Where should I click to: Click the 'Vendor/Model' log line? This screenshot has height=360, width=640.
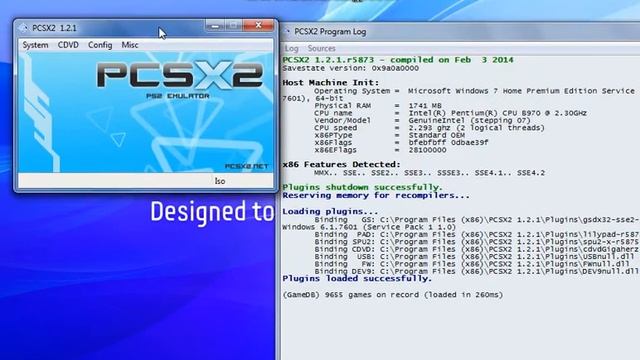422,120
